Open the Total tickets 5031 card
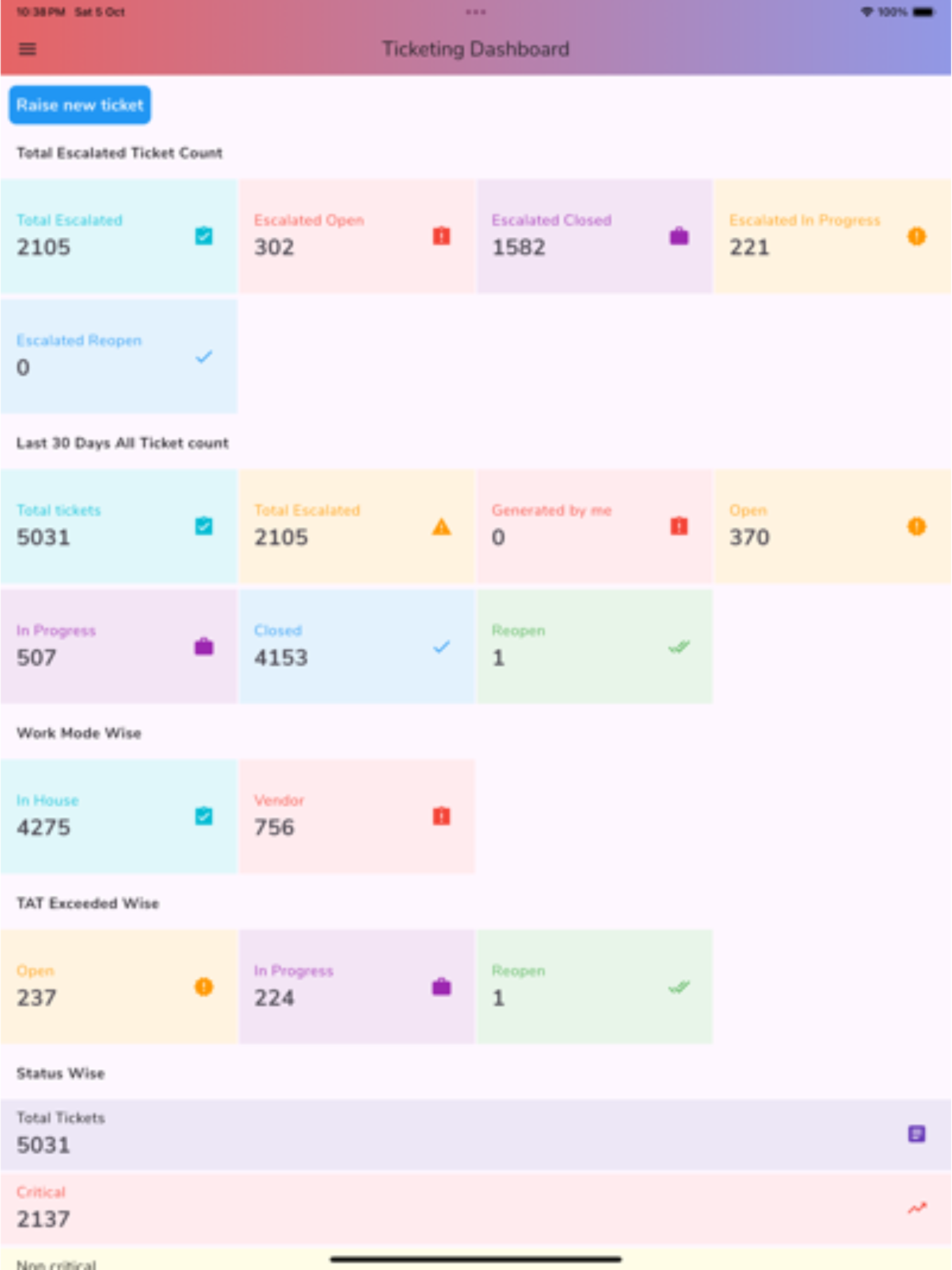Viewport: 952px width, 1270px height. [x=119, y=526]
